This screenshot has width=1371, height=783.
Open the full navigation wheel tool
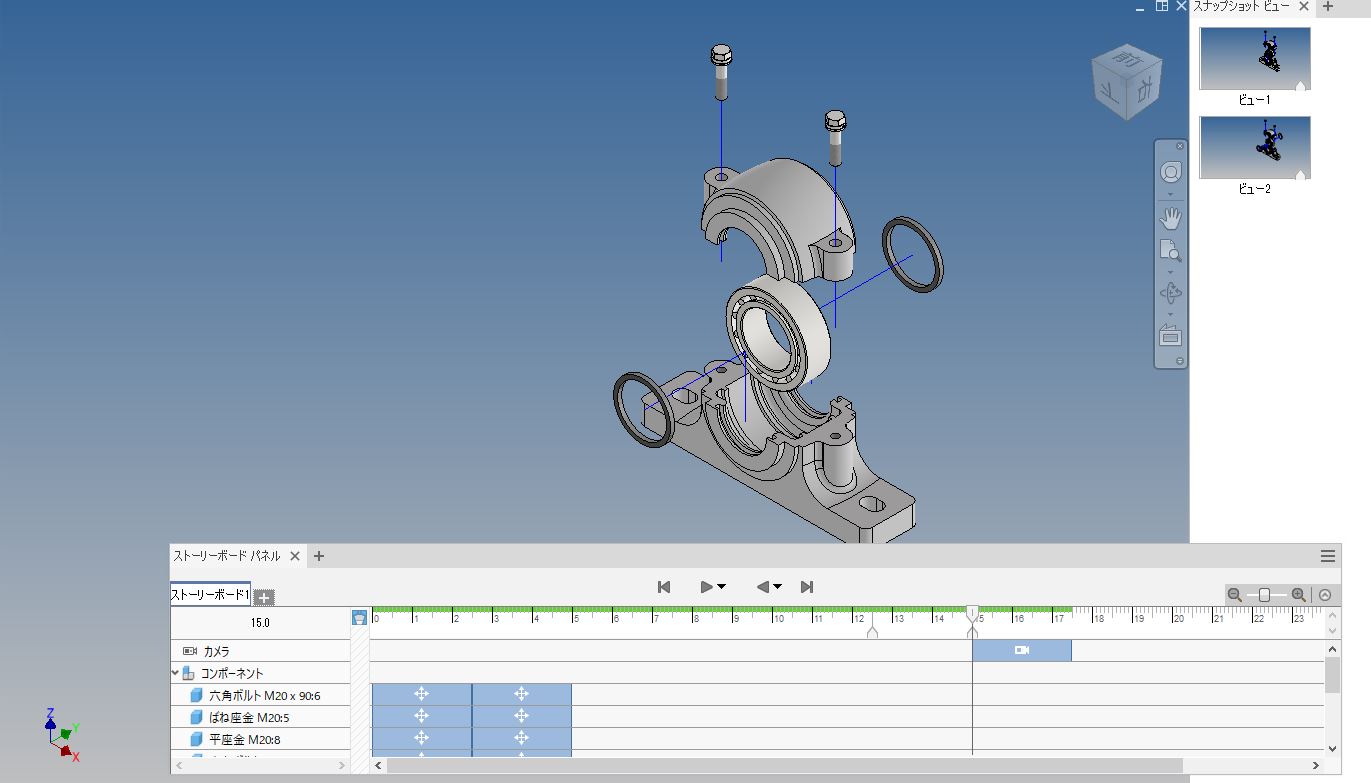[x=1171, y=172]
